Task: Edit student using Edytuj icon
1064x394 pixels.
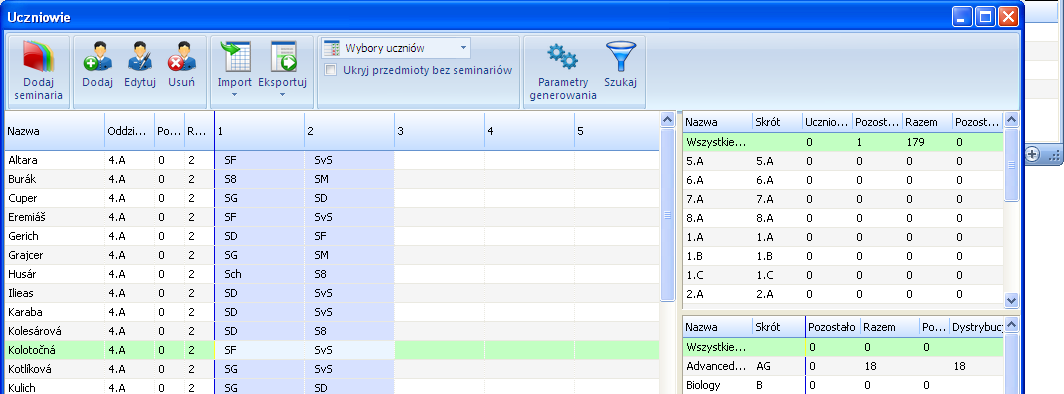Action: coord(140,57)
